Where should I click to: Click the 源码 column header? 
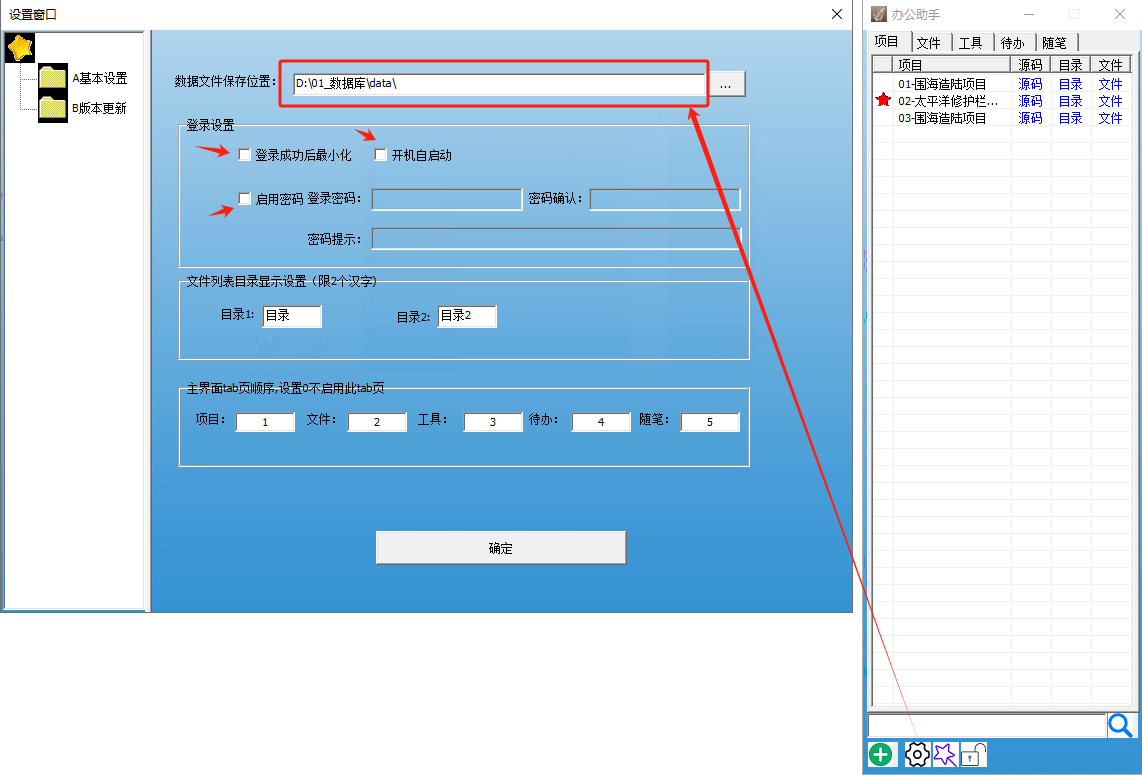1031,64
